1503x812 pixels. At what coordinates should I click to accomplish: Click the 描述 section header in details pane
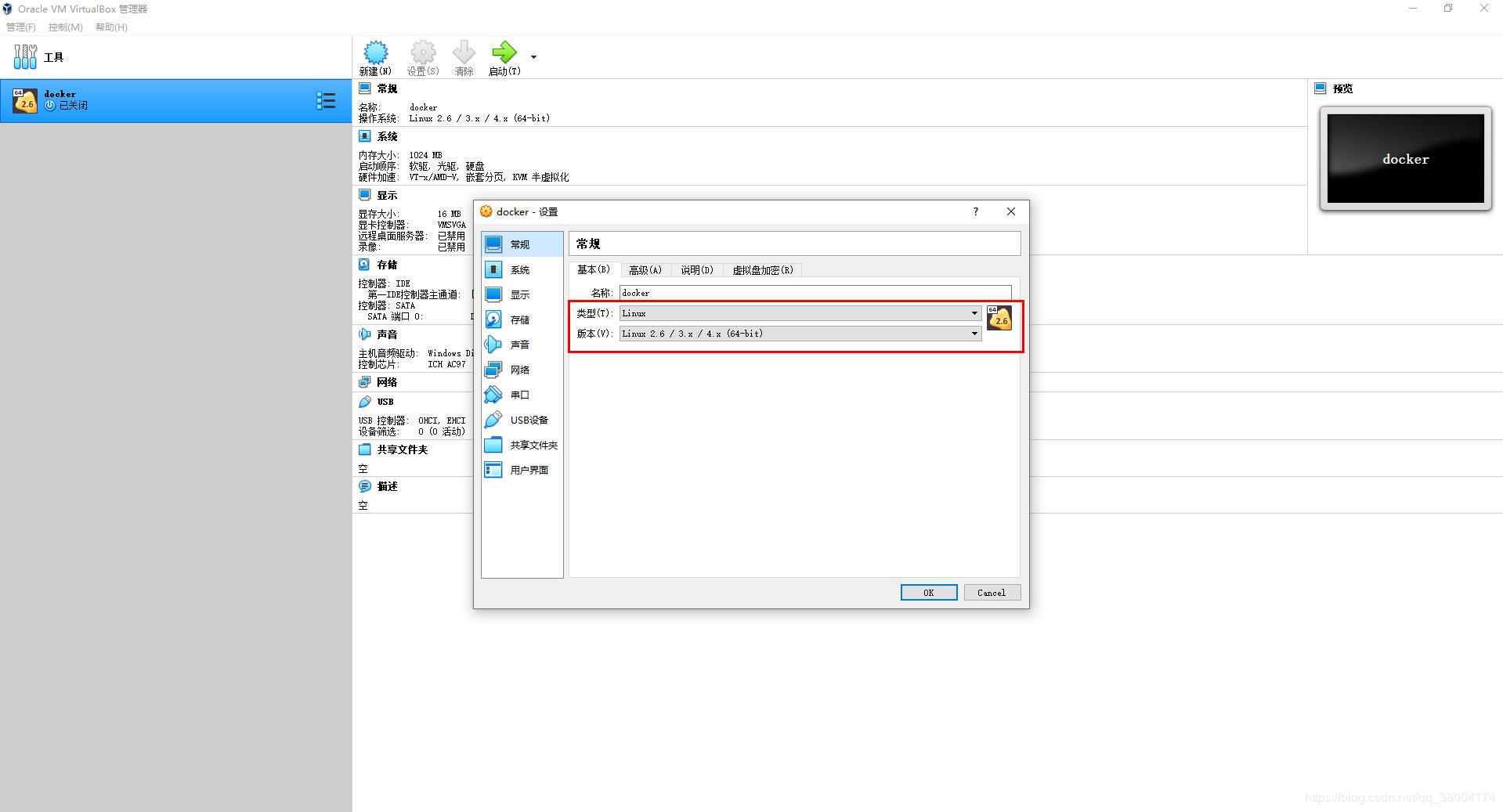[x=387, y=486]
